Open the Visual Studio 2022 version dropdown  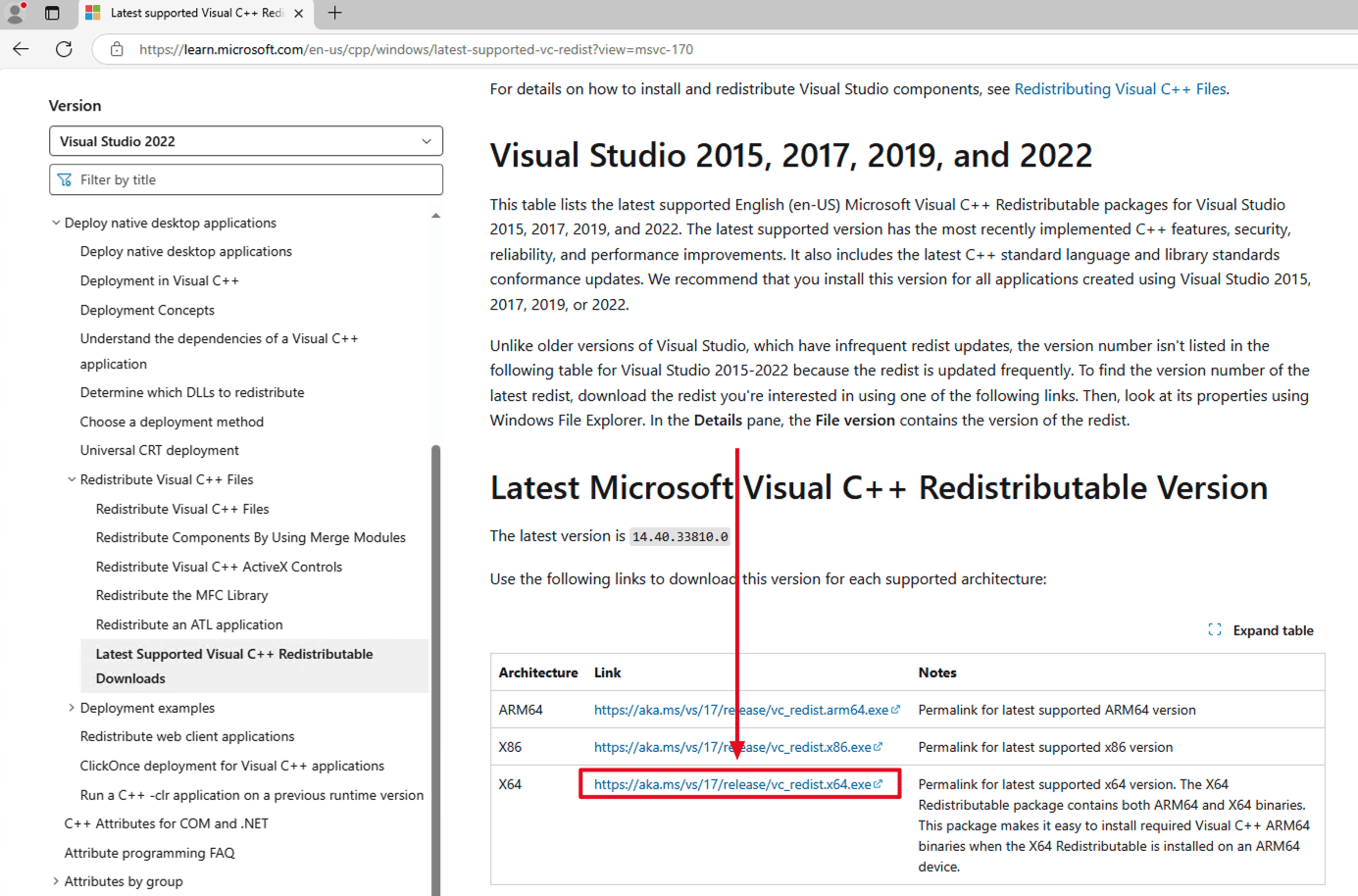[x=246, y=141]
